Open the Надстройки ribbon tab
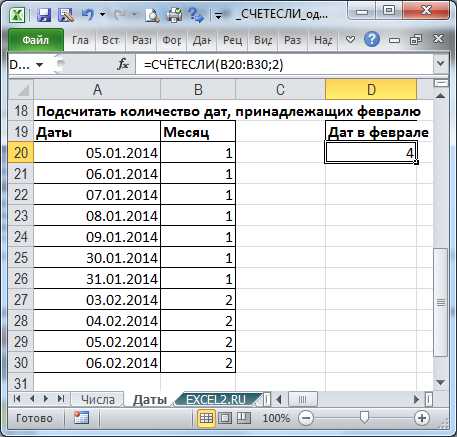Screen dimensions: 457x437 [x=323, y=40]
